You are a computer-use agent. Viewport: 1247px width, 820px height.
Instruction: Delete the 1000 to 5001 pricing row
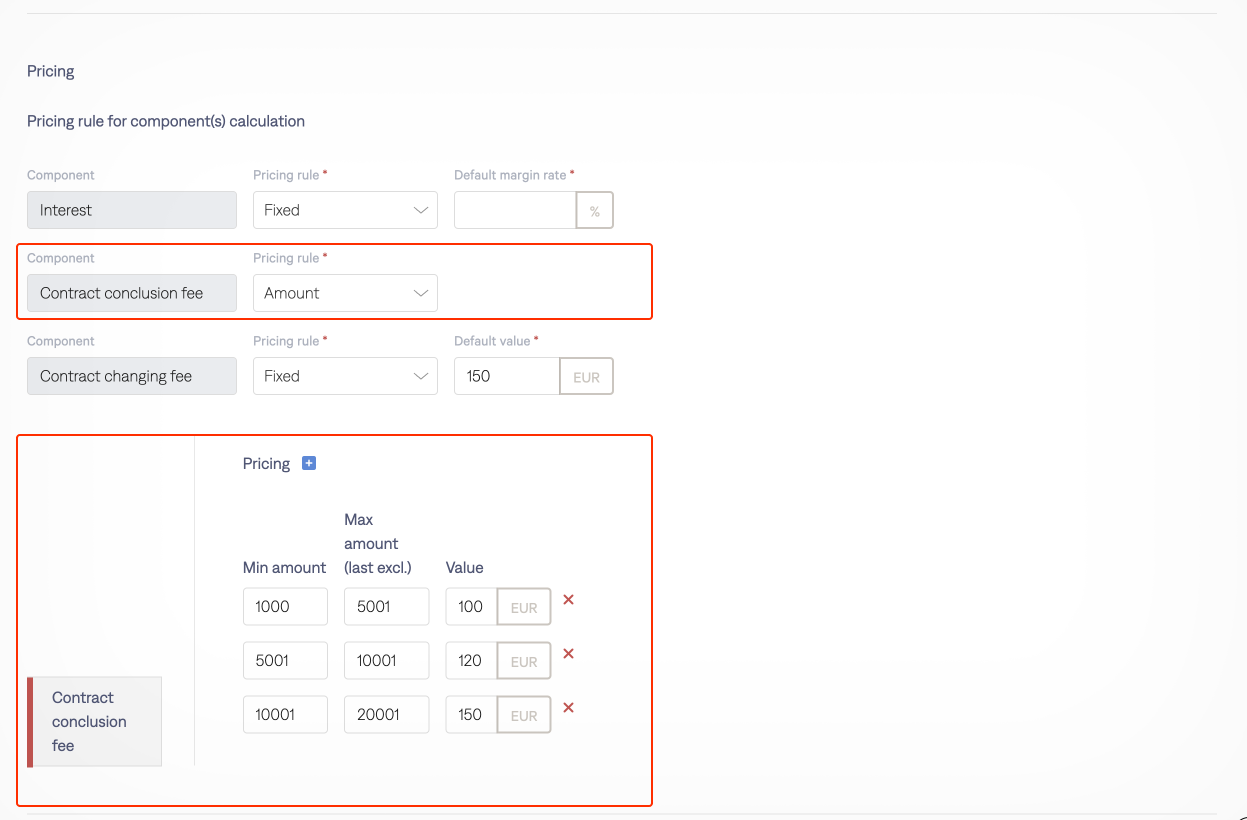tap(568, 600)
